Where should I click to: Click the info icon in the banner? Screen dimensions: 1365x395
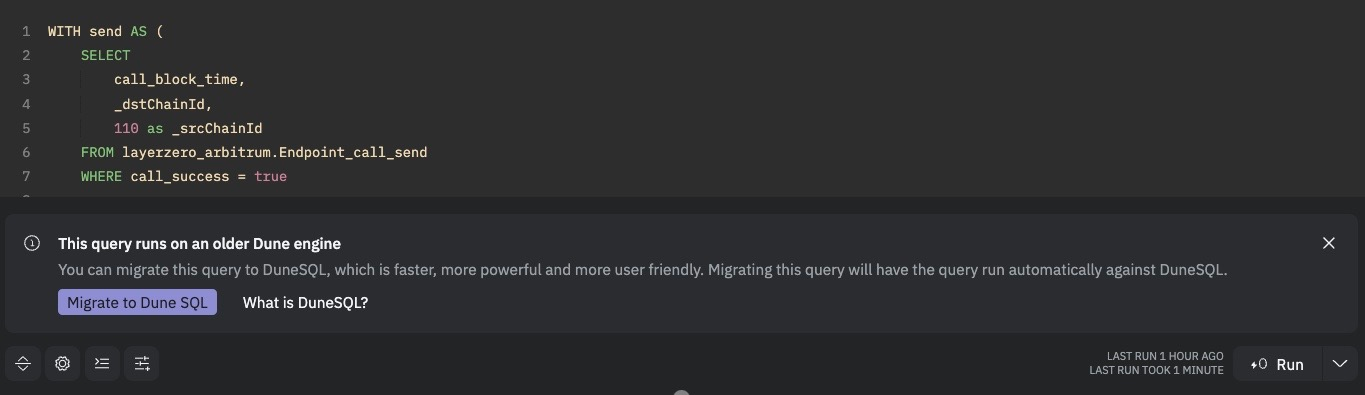pyautogui.click(x=32, y=243)
